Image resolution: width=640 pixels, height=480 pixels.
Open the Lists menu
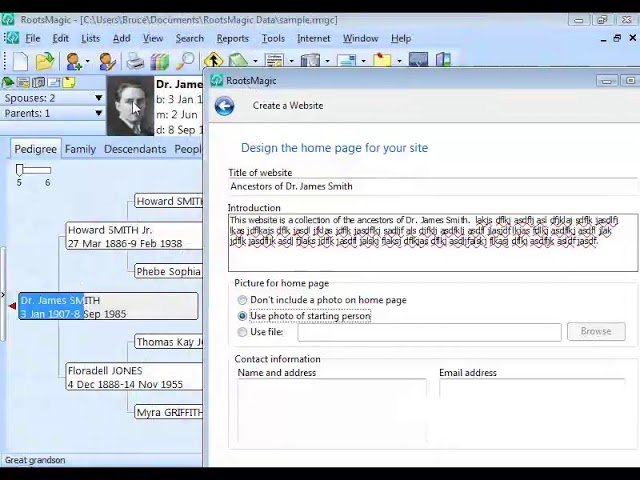pos(90,38)
